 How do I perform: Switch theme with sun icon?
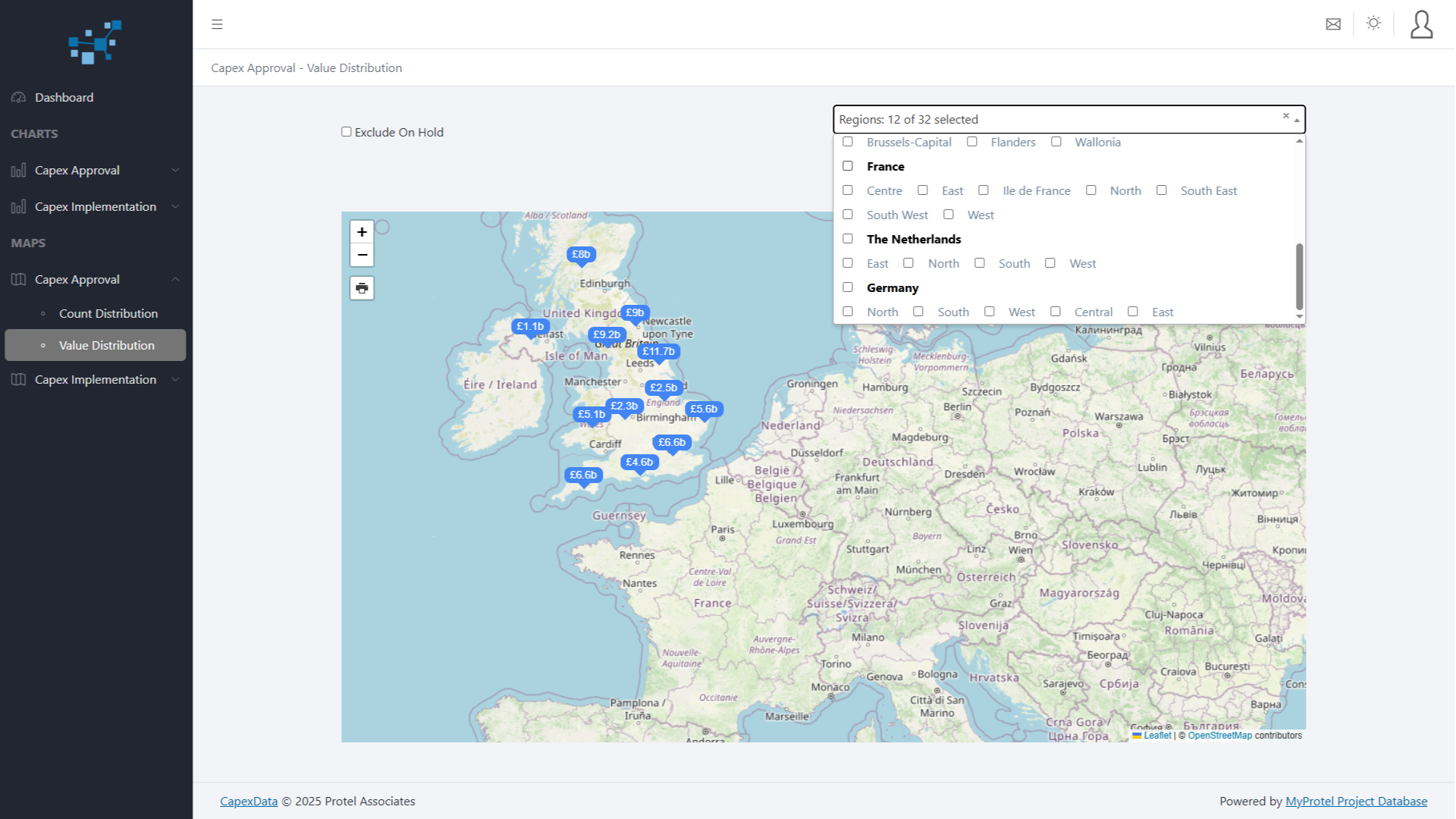1373,24
